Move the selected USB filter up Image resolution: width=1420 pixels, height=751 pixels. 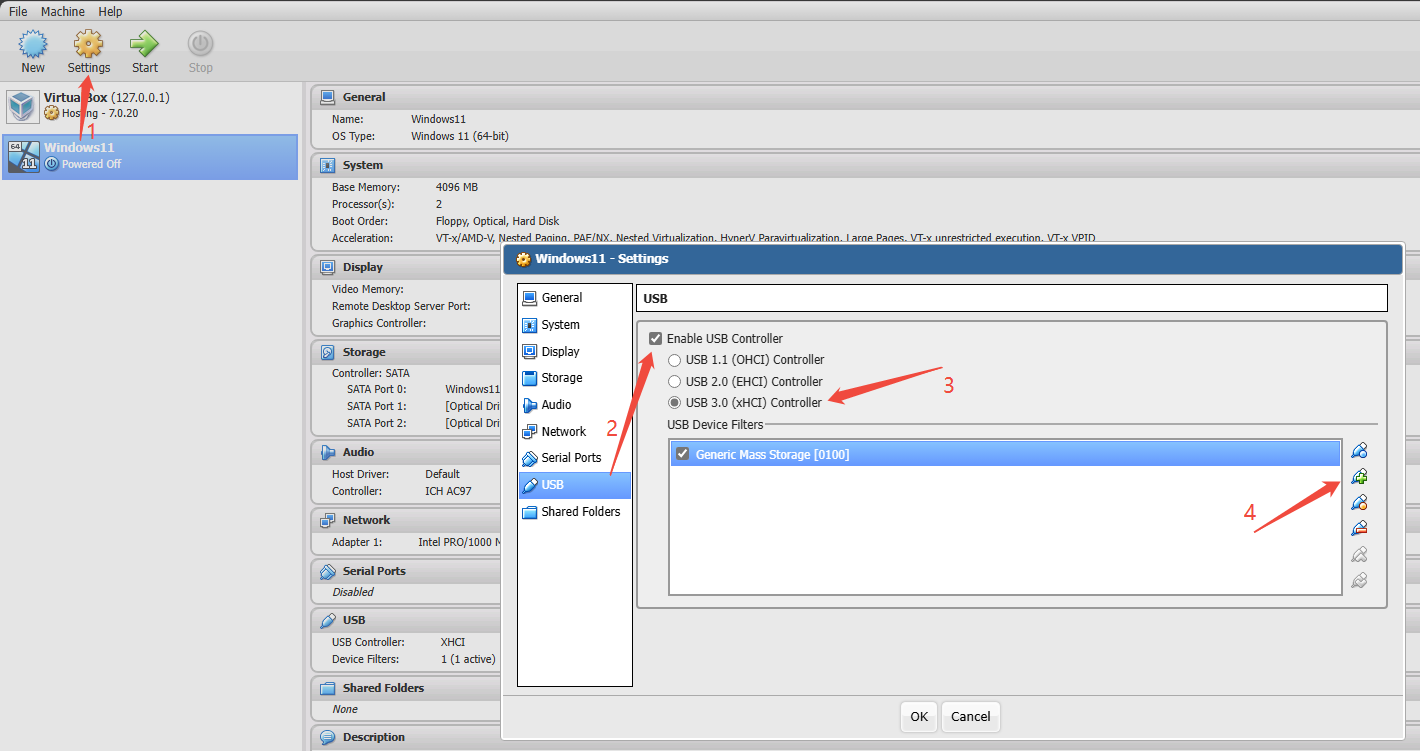tap(1359, 555)
